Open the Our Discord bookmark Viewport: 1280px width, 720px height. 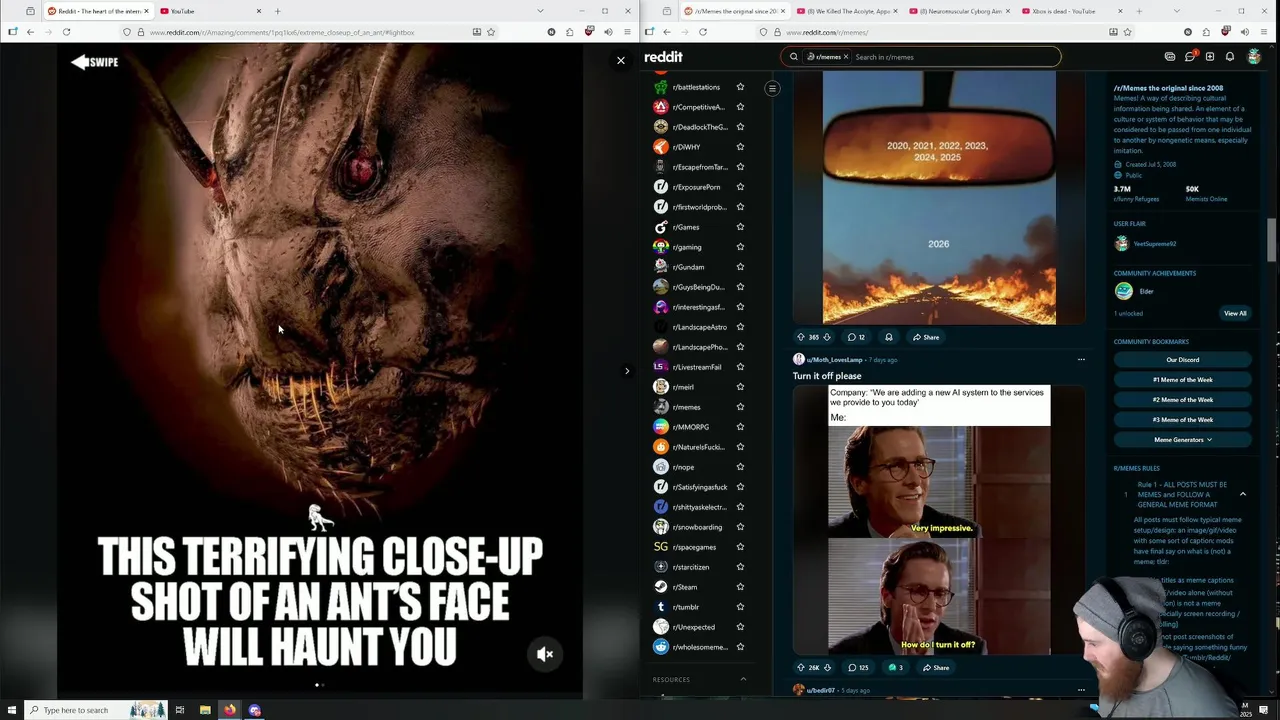coord(1182,360)
